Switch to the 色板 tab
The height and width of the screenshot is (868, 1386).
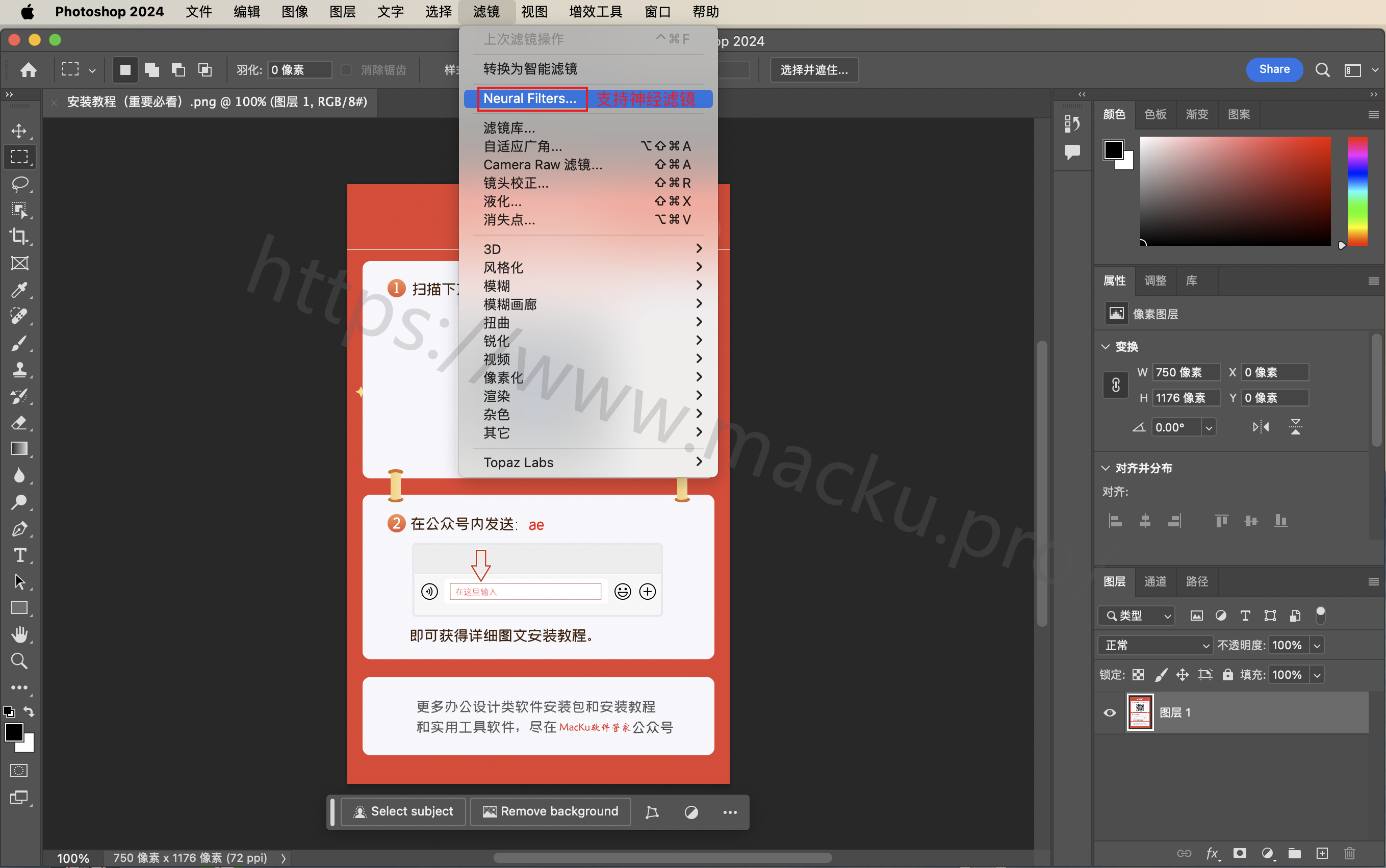[1154, 114]
